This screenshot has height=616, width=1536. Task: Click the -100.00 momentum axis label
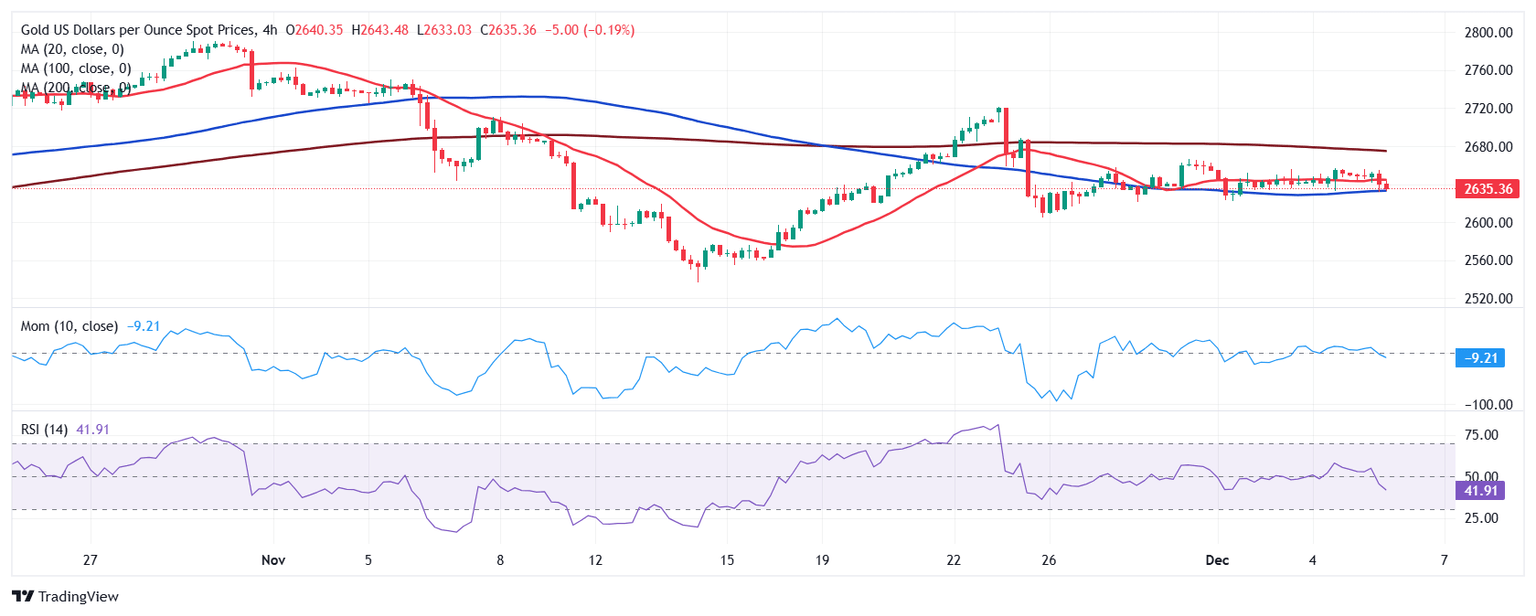click(1479, 404)
